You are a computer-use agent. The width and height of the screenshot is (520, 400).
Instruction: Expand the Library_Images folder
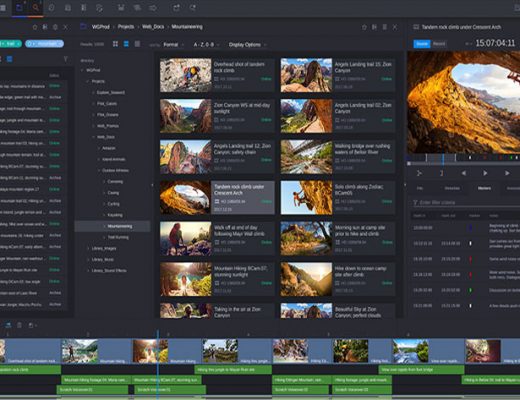88,248
